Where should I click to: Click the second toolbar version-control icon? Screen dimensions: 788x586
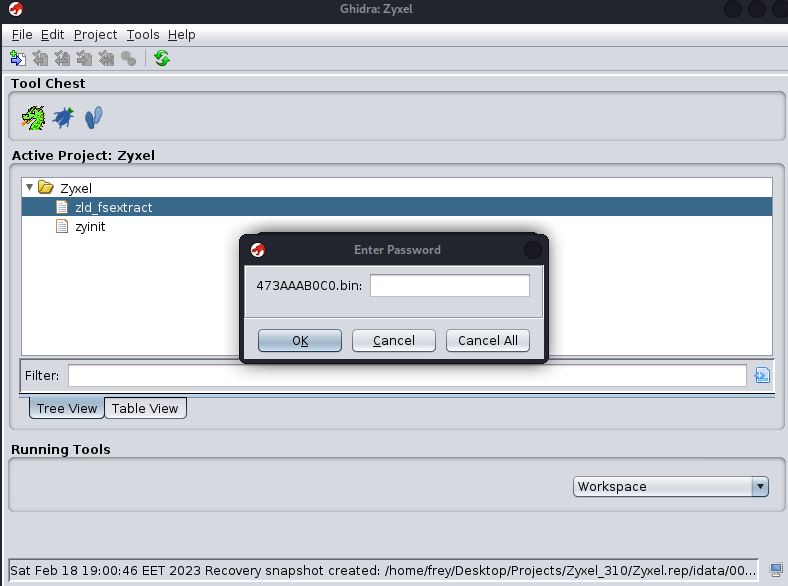pos(40,59)
